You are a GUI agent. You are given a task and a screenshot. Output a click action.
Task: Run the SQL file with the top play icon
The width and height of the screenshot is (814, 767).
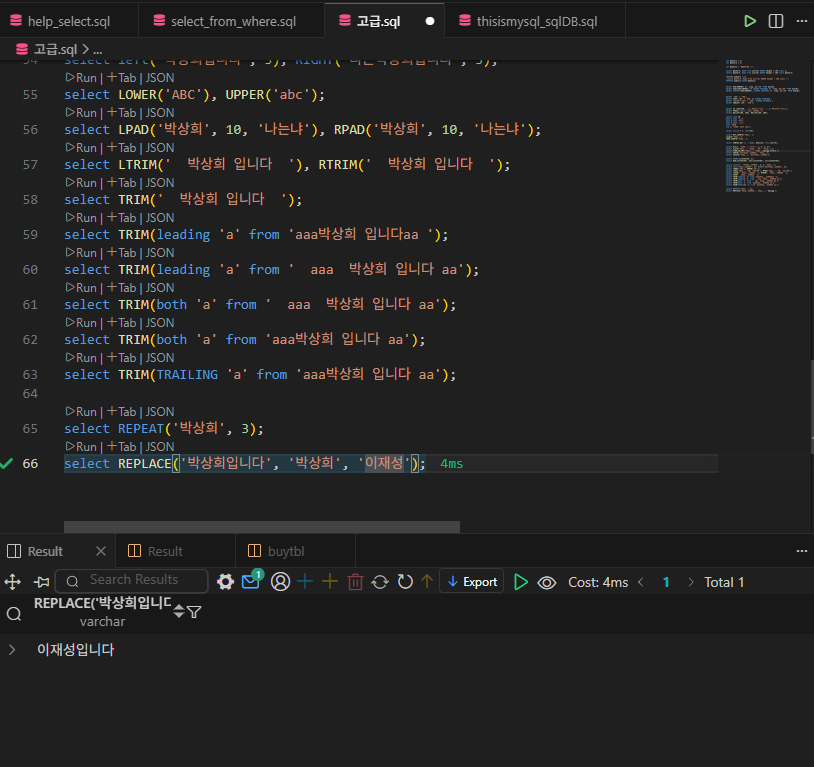[750, 21]
